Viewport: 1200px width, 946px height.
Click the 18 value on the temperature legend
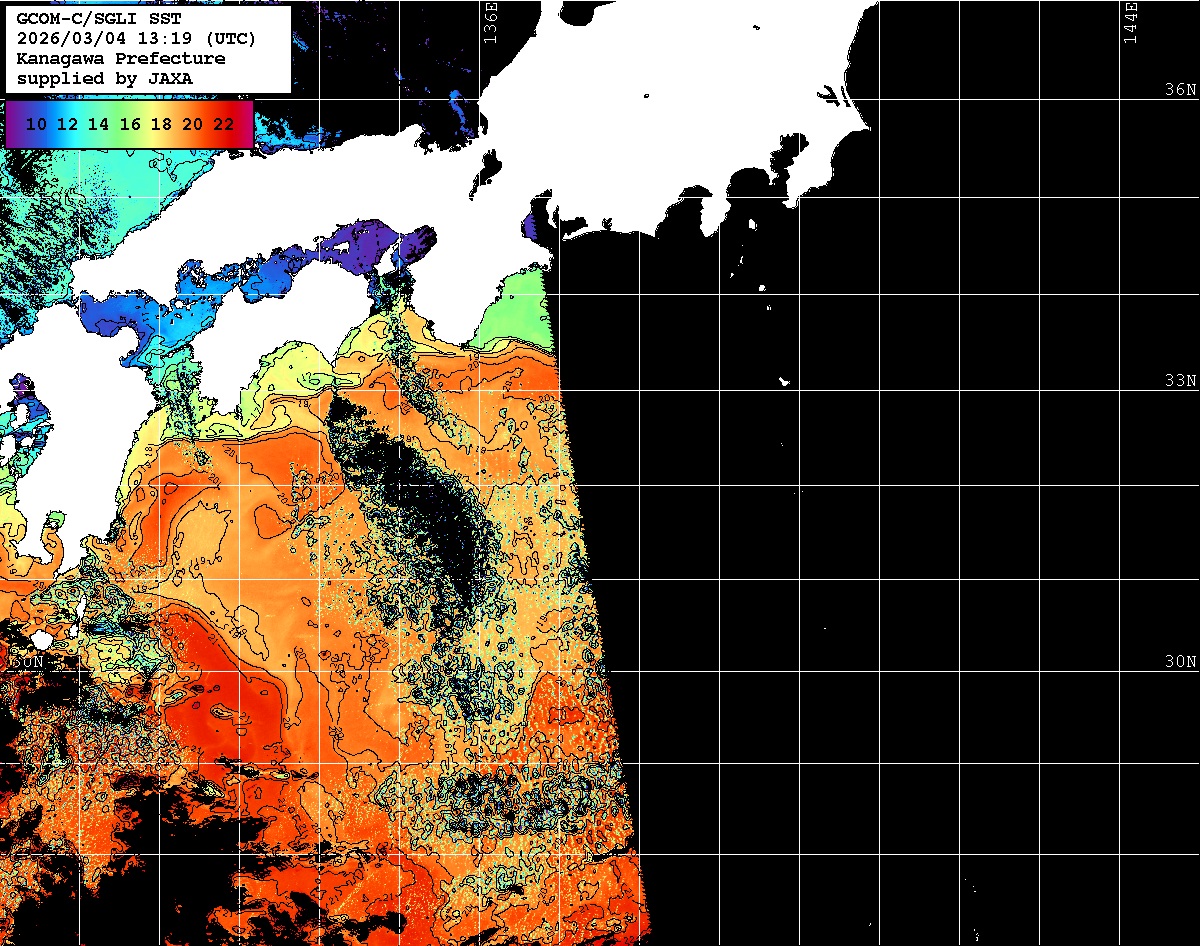click(x=161, y=124)
